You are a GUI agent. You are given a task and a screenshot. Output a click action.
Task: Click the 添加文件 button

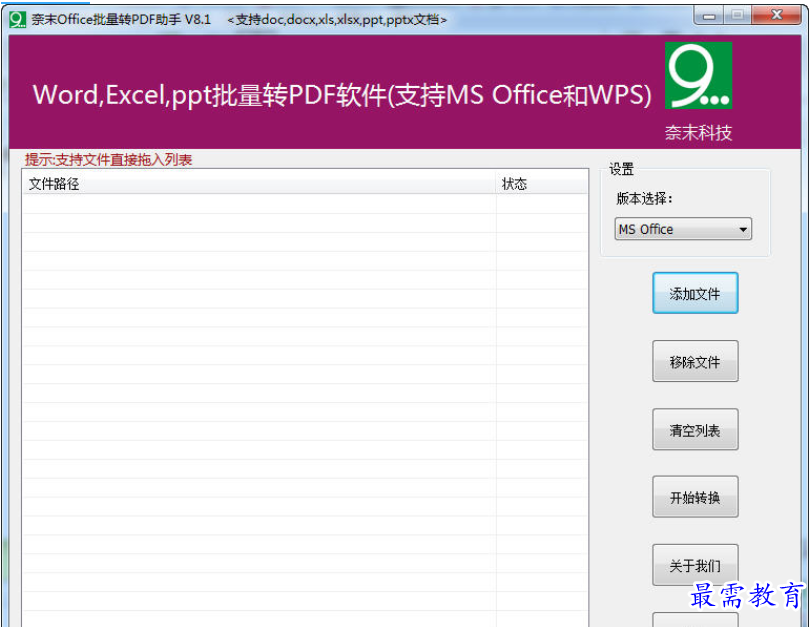695,293
